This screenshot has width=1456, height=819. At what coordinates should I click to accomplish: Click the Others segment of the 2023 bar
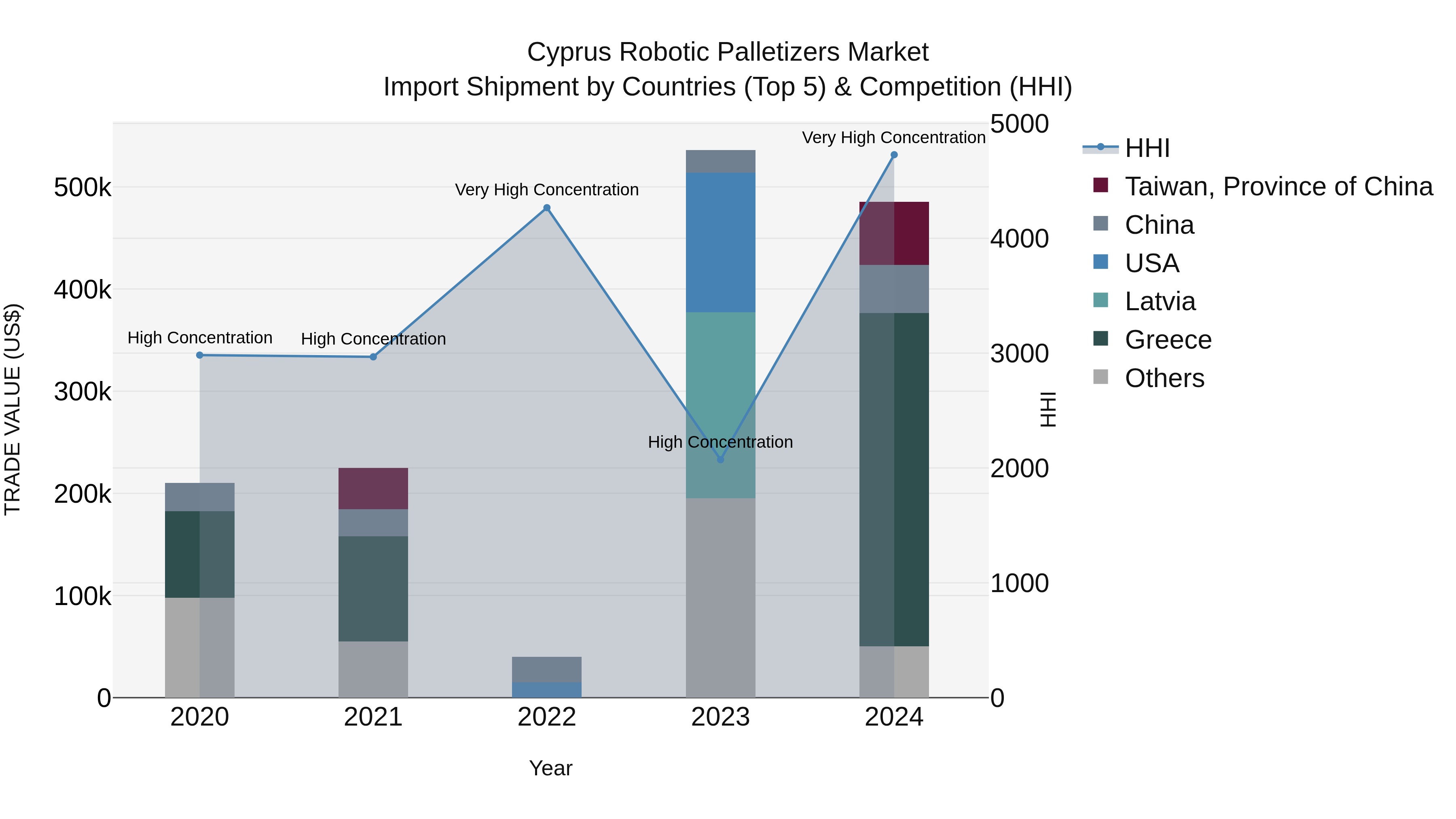(x=721, y=598)
